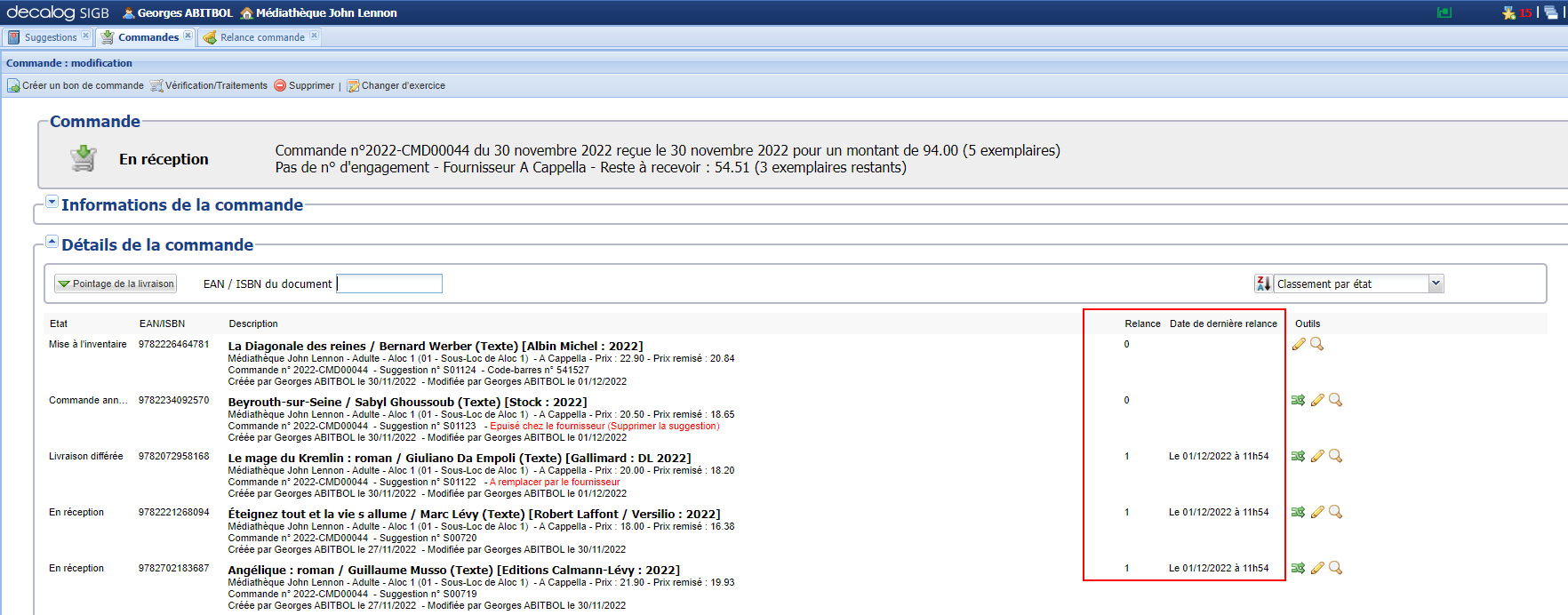Click Supprimer to delete the order
This screenshot has width=1568, height=615.
tap(304, 85)
